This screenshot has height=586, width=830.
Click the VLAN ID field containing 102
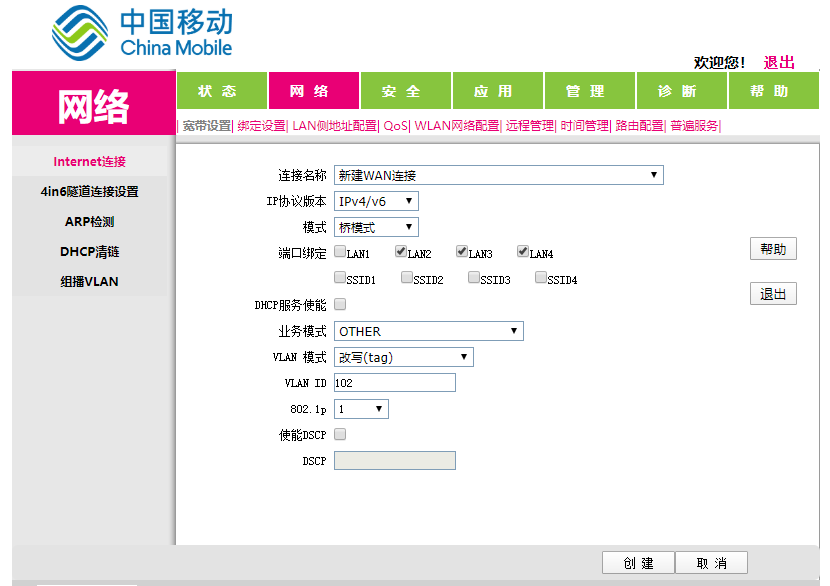(395, 383)
